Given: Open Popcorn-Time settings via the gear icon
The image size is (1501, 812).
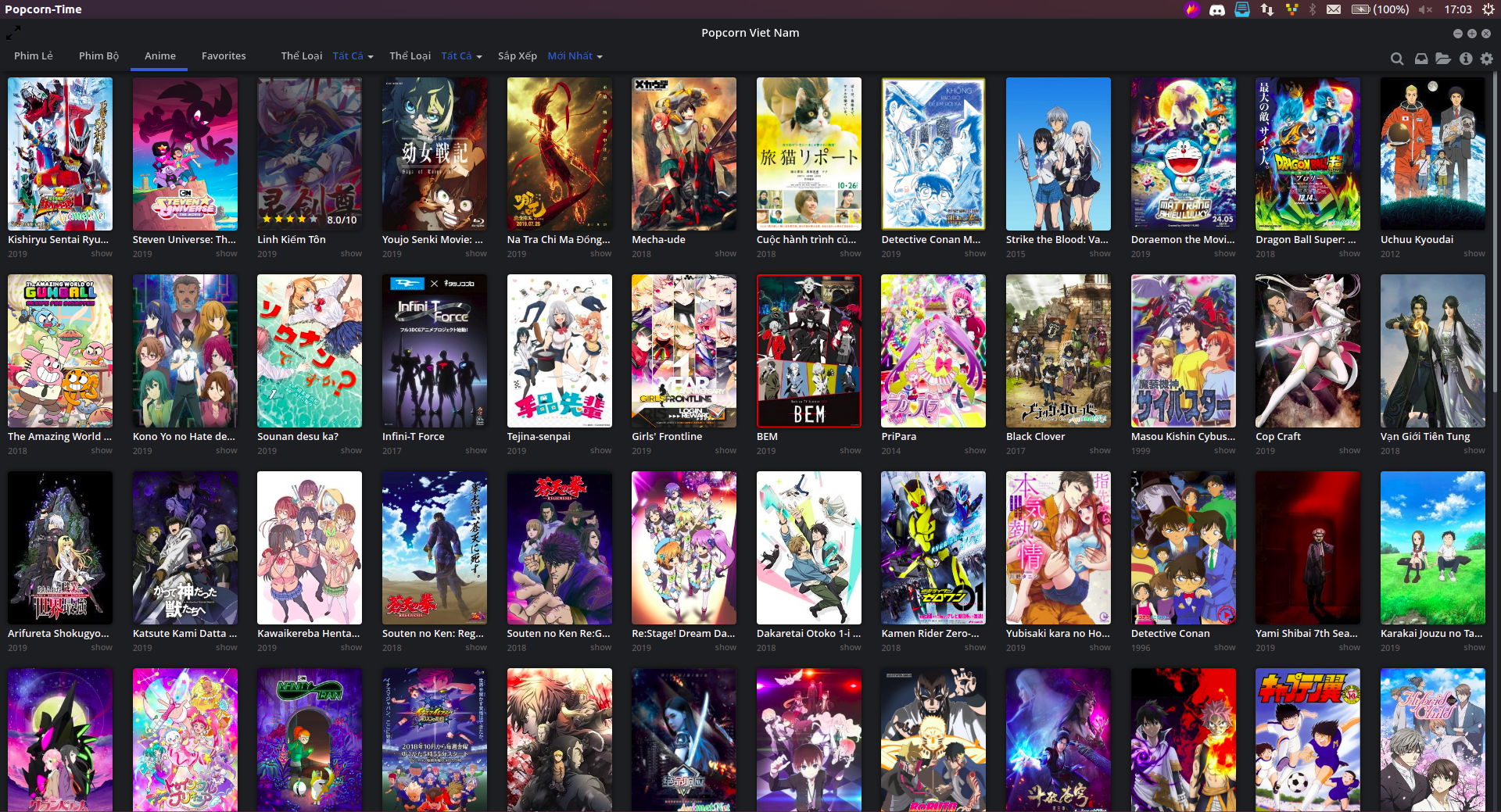Looking at the screenshot, I should tap(1487, 59).
